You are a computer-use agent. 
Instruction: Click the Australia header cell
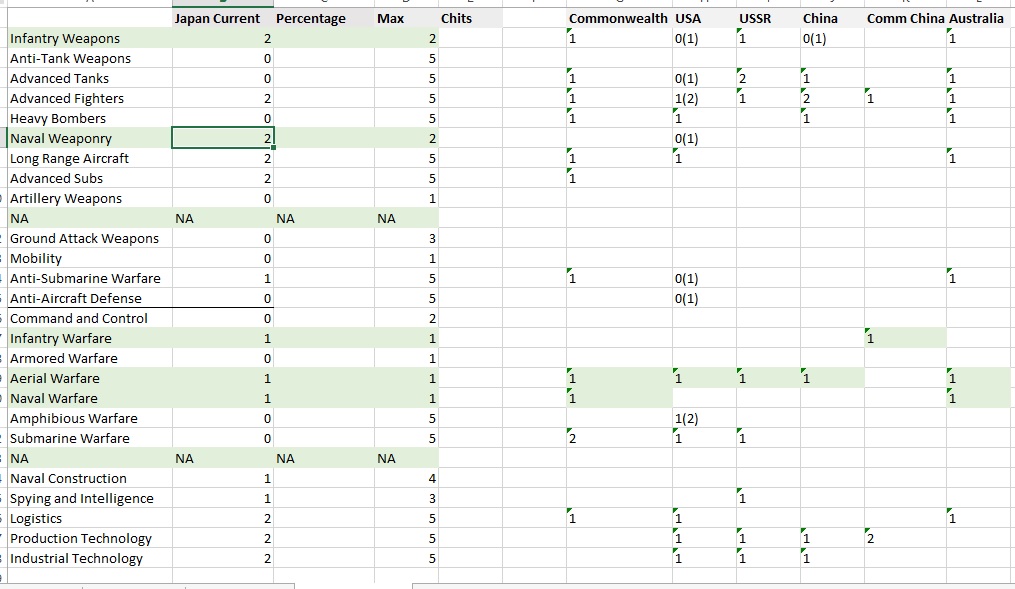click(x=976, y=18)
